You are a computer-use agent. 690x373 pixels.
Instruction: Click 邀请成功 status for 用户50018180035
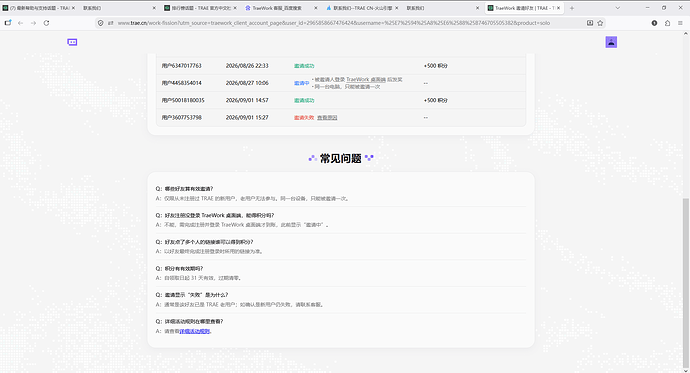click(x=304, y=100)
